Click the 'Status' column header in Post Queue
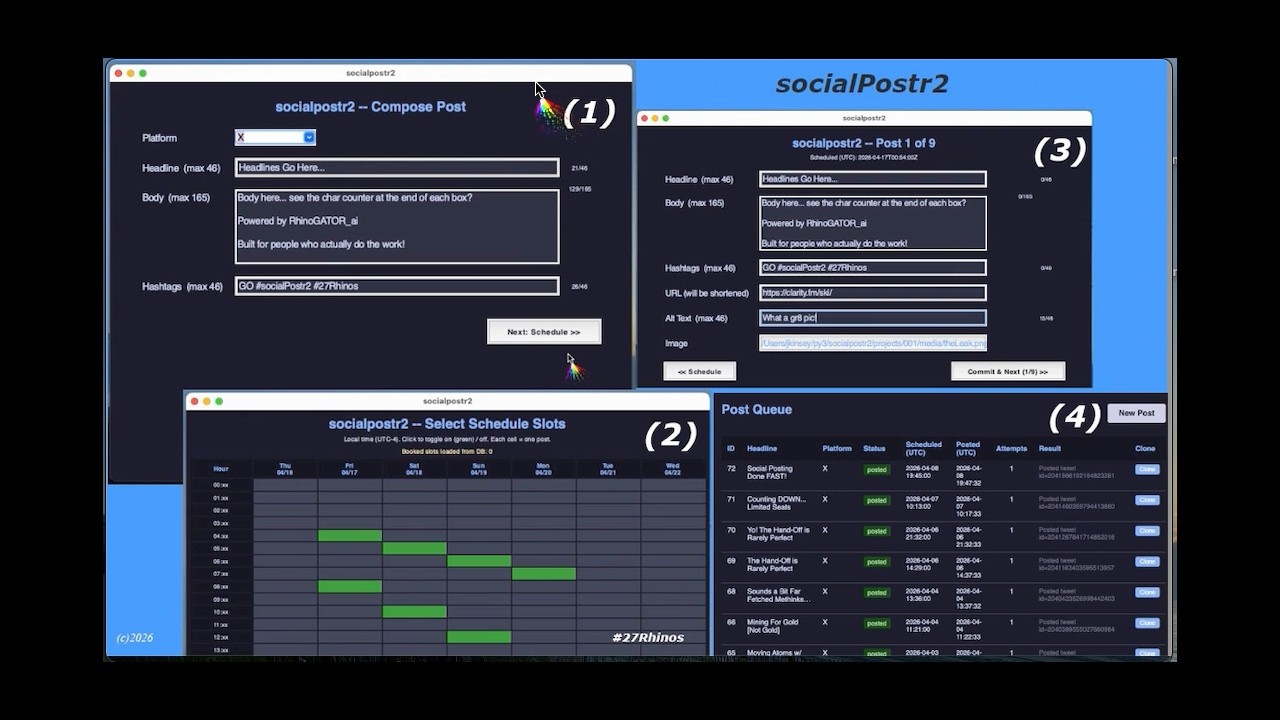The height and width of the screenshot is (720, 1280). tap(875, 448)
